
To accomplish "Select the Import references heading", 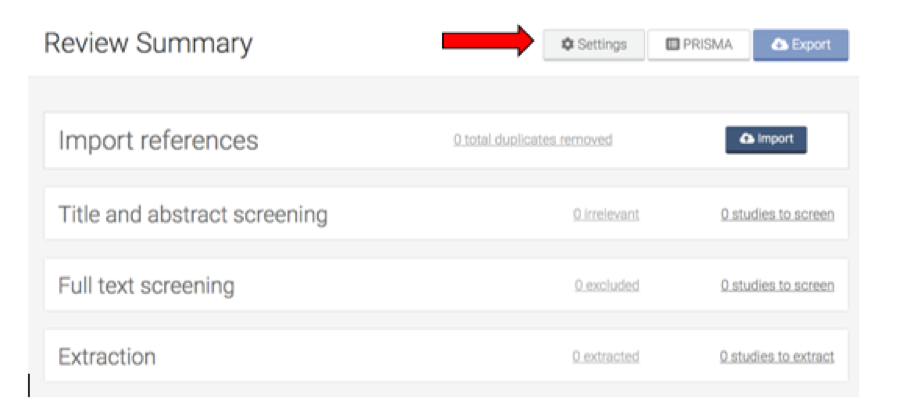I will 158,141.
